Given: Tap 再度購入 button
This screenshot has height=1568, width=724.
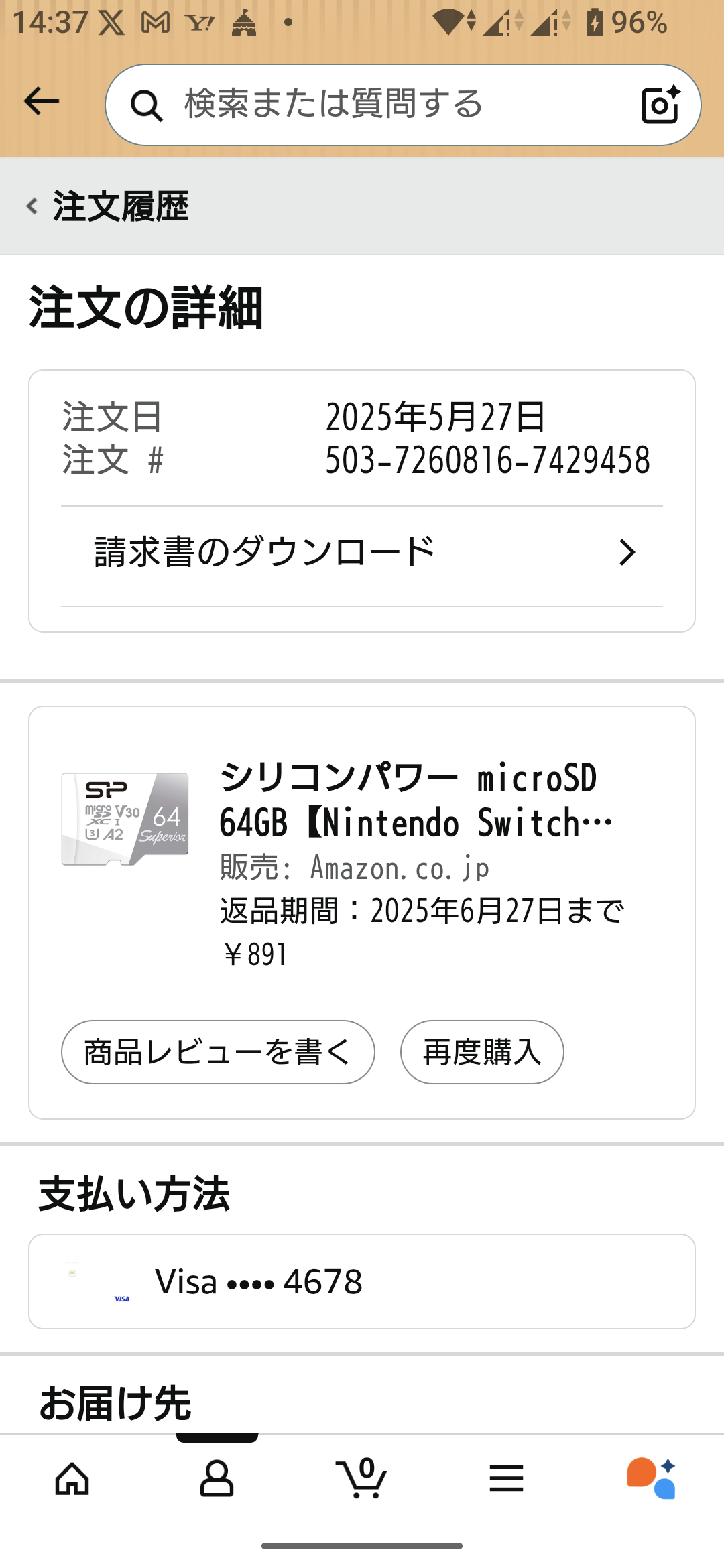Looking at the screenshot, I should point(482,1052).
